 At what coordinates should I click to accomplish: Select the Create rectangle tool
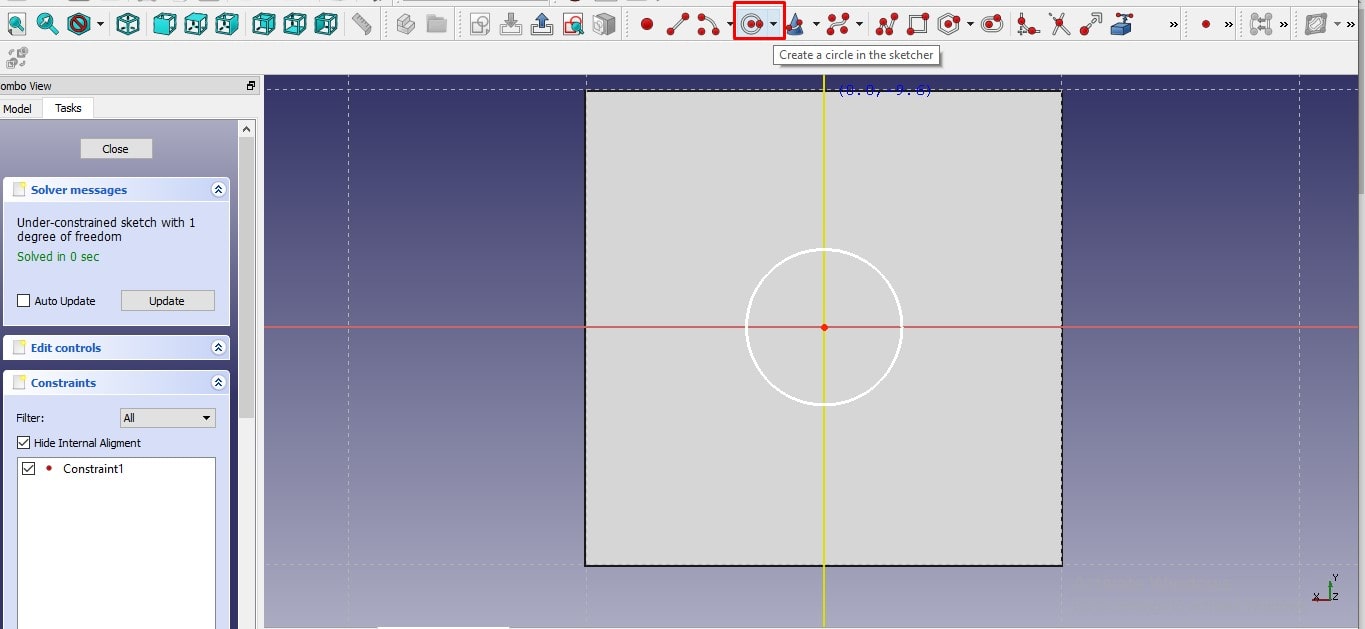(x=918, y=23)
